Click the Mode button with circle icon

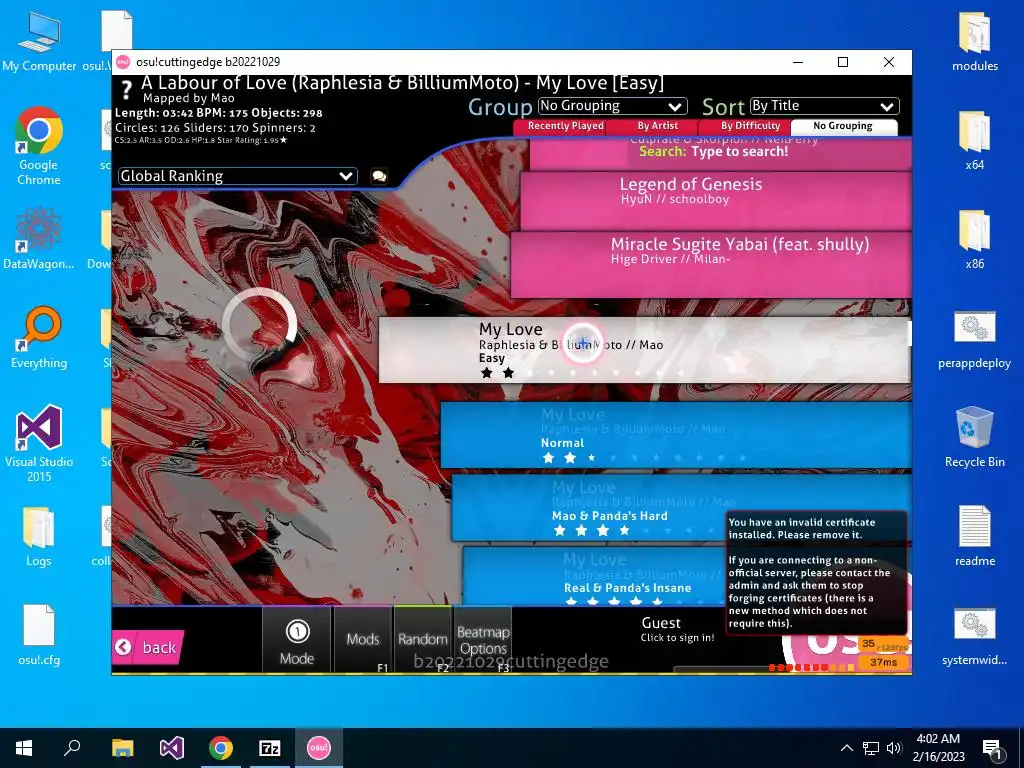297,640
